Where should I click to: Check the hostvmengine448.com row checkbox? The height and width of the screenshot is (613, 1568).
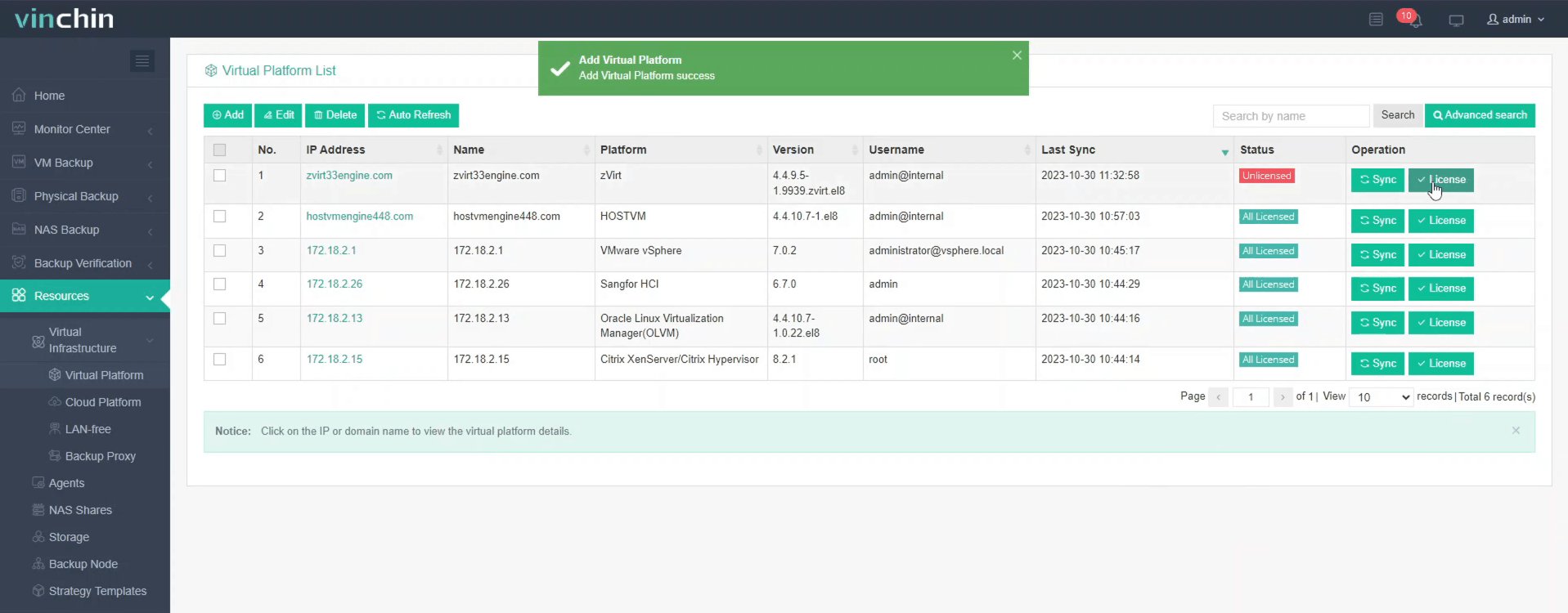click(x=219, y=217)
